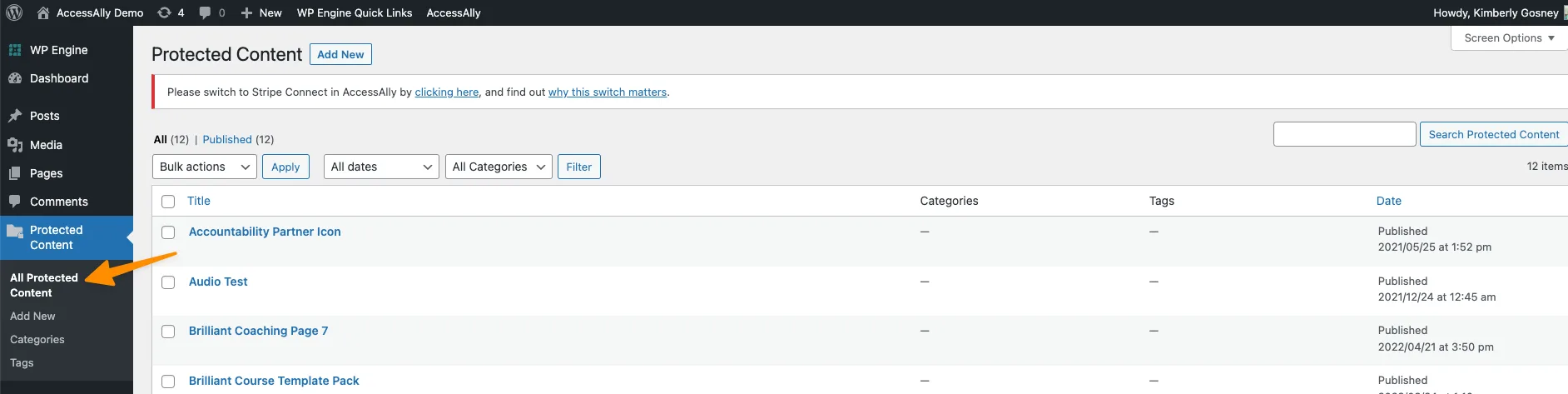Follow the 'why this switch matters' link

[x=608, y=92]
